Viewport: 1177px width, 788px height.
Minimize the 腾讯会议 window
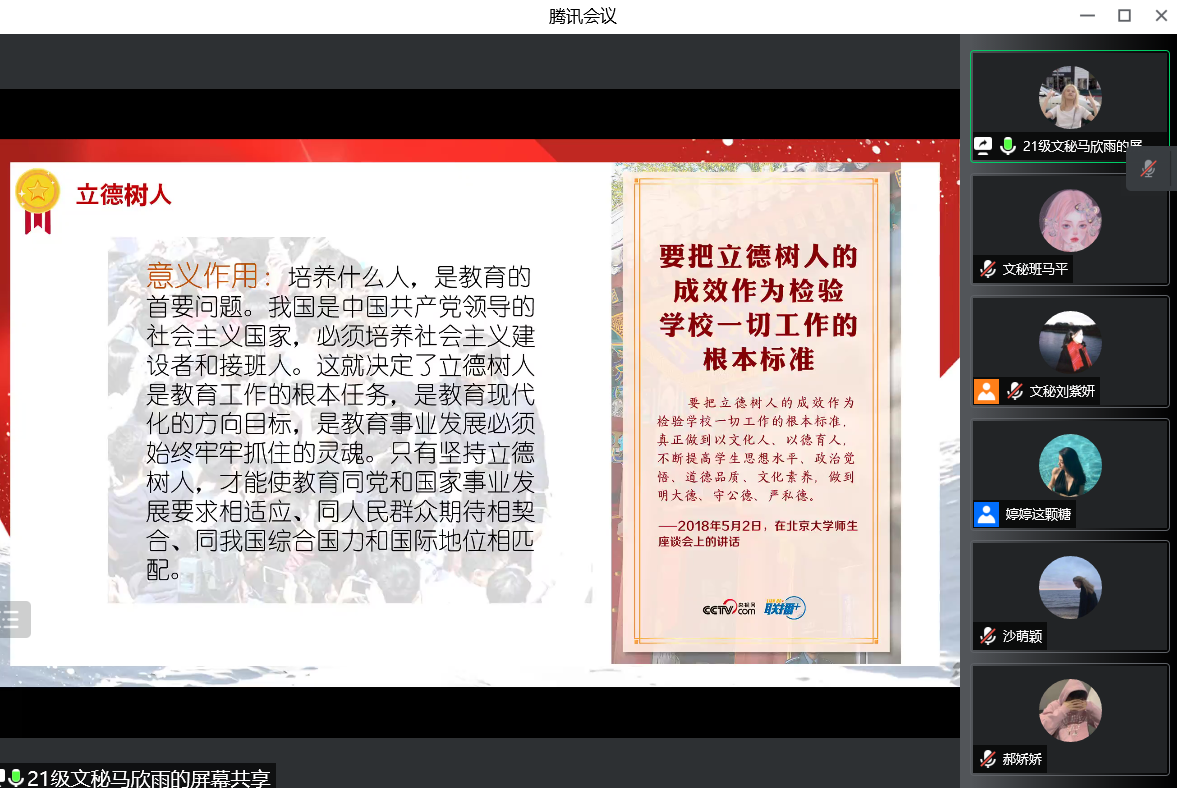1087,16
